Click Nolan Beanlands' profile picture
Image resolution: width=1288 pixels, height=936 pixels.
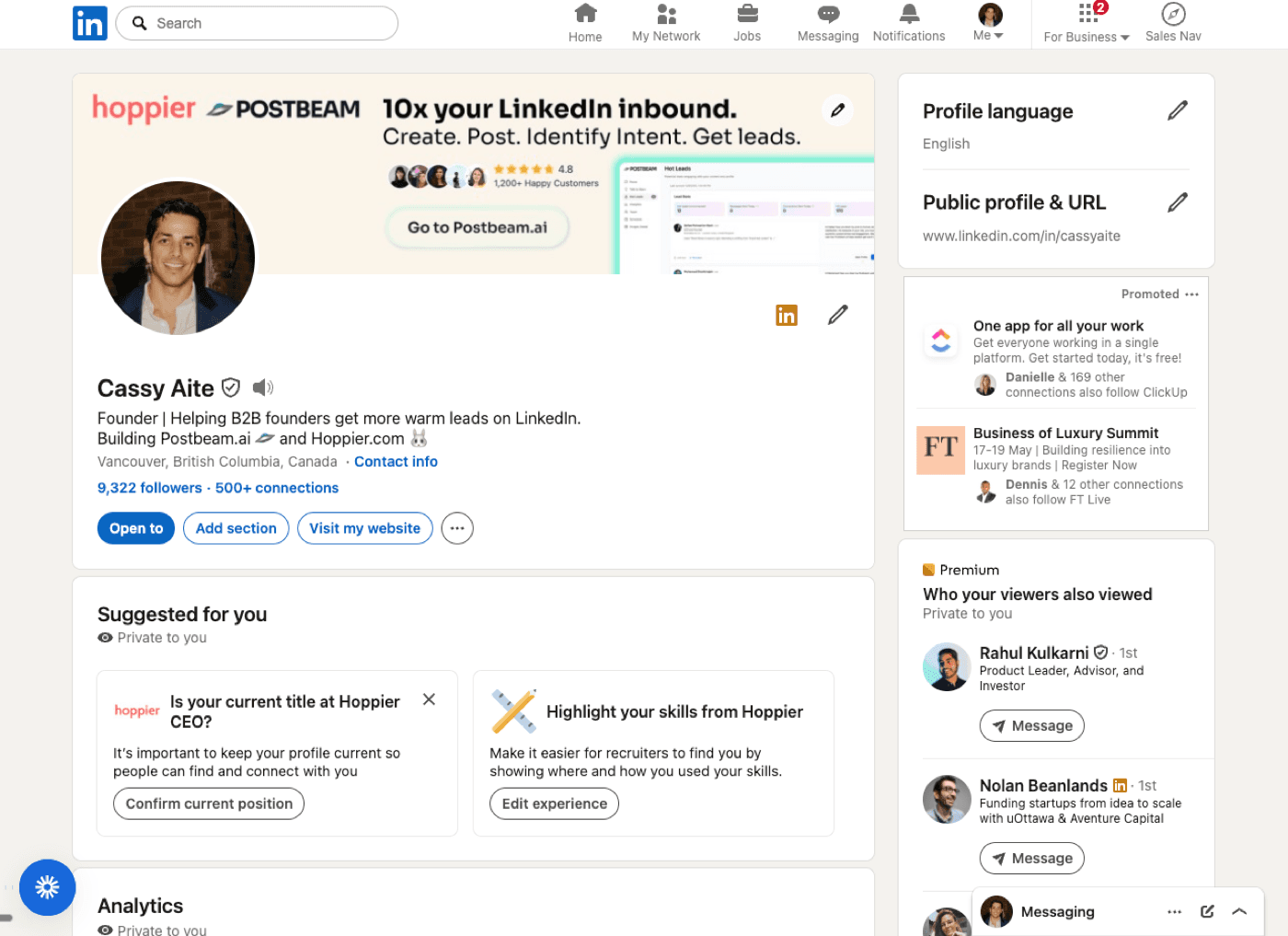pos(947,800)
